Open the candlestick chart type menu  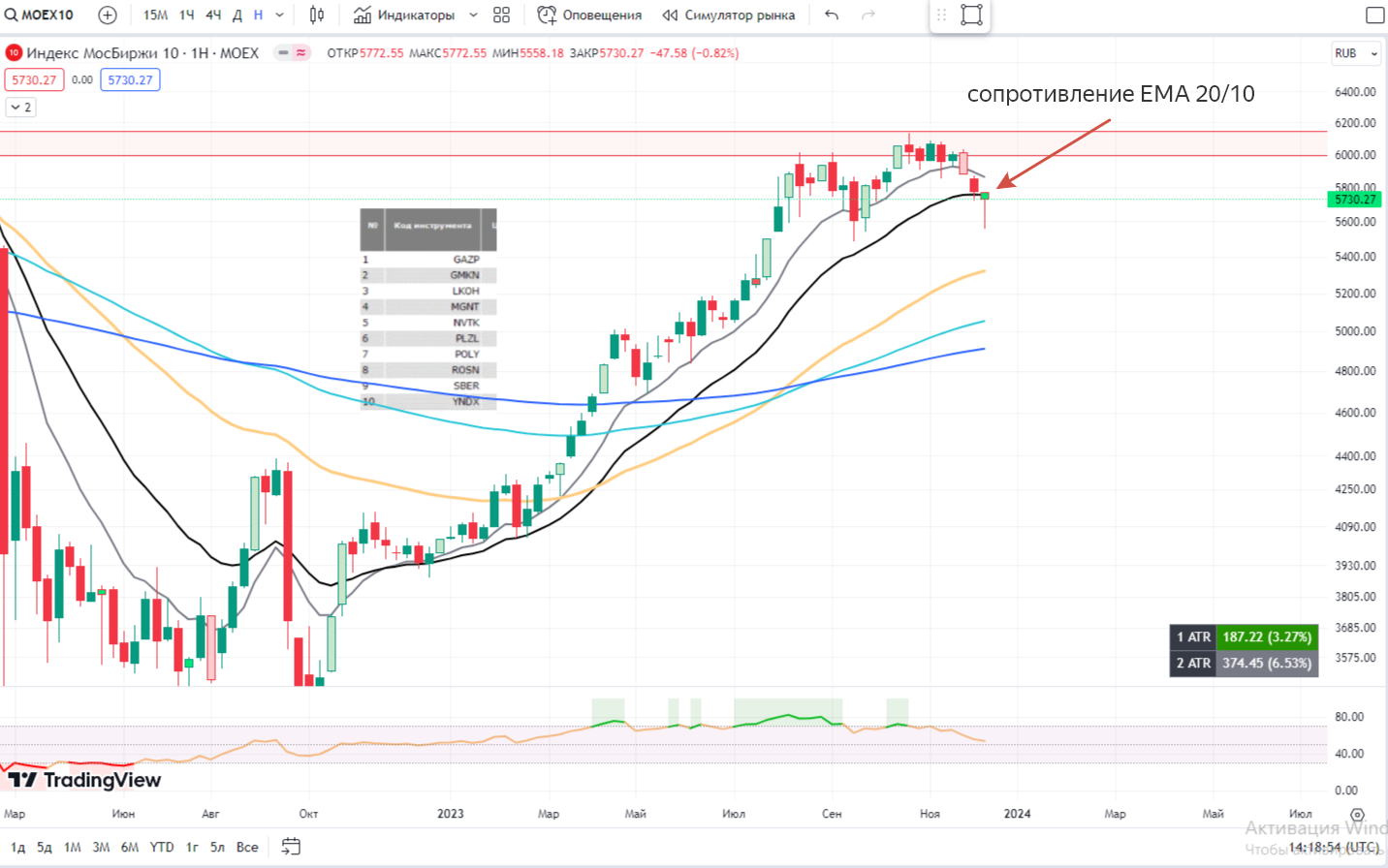(x=317, y=15)
